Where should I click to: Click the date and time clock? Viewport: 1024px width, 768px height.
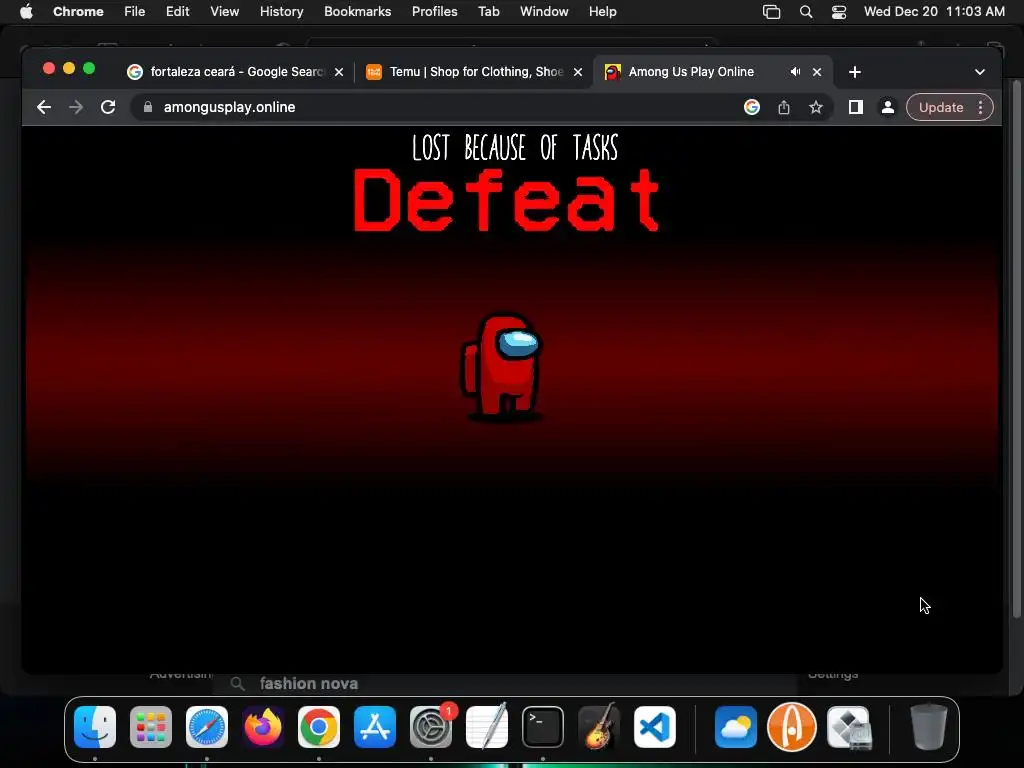934,12
